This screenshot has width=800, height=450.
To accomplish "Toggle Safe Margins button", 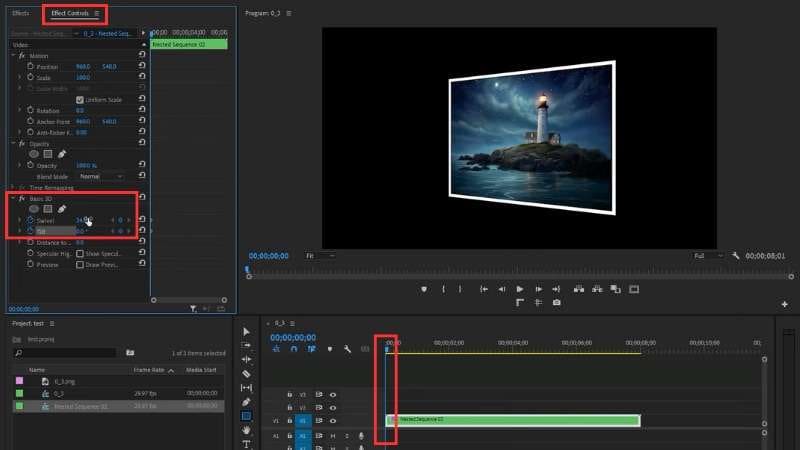I will pos(634,289).
